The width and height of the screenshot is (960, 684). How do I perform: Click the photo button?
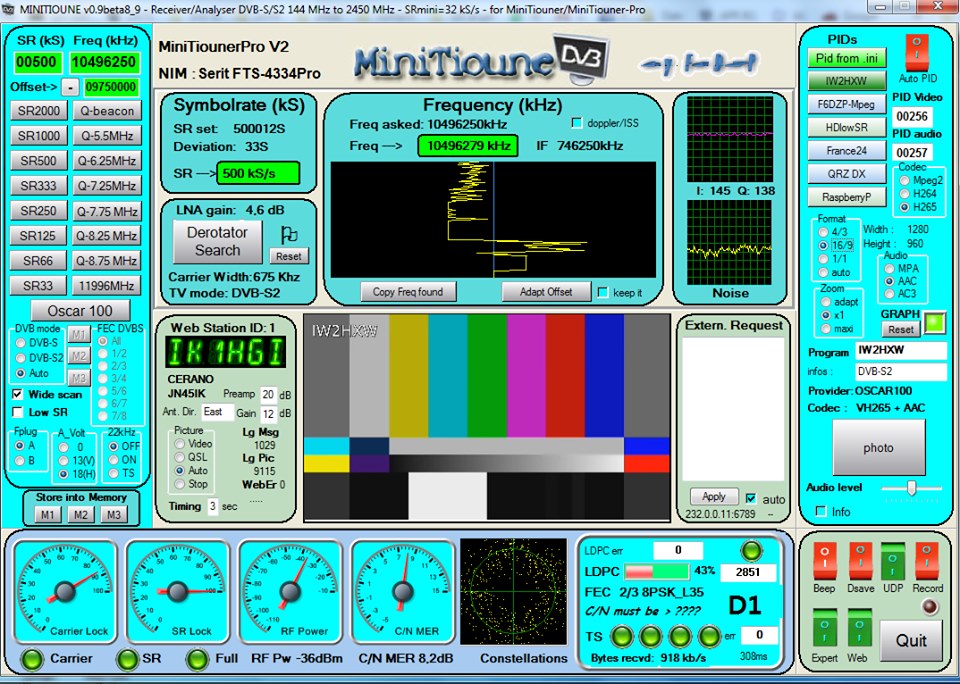point(879,448)
